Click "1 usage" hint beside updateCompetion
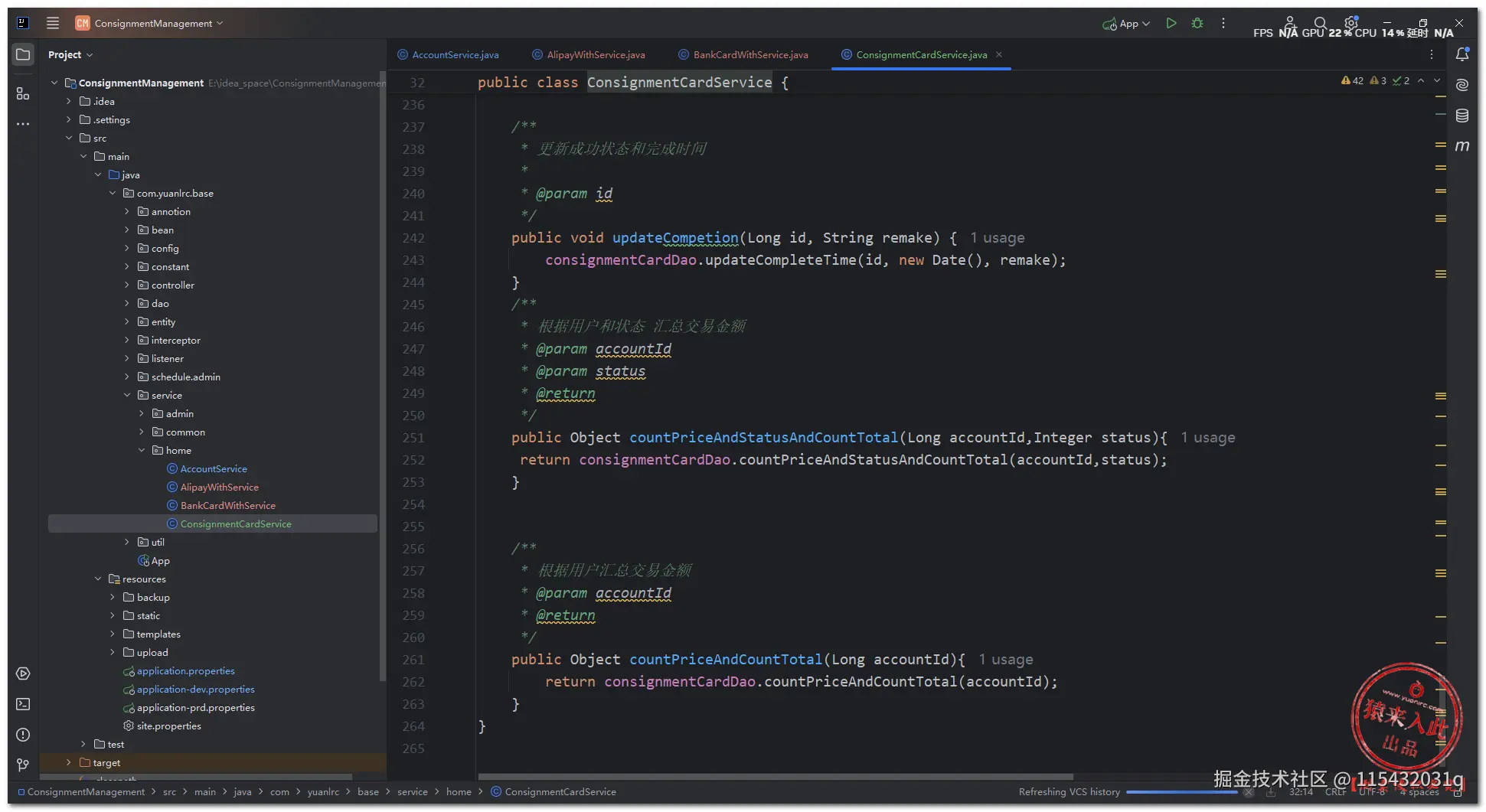This screenshot has height=812, width=1486. tap(997, 238)
